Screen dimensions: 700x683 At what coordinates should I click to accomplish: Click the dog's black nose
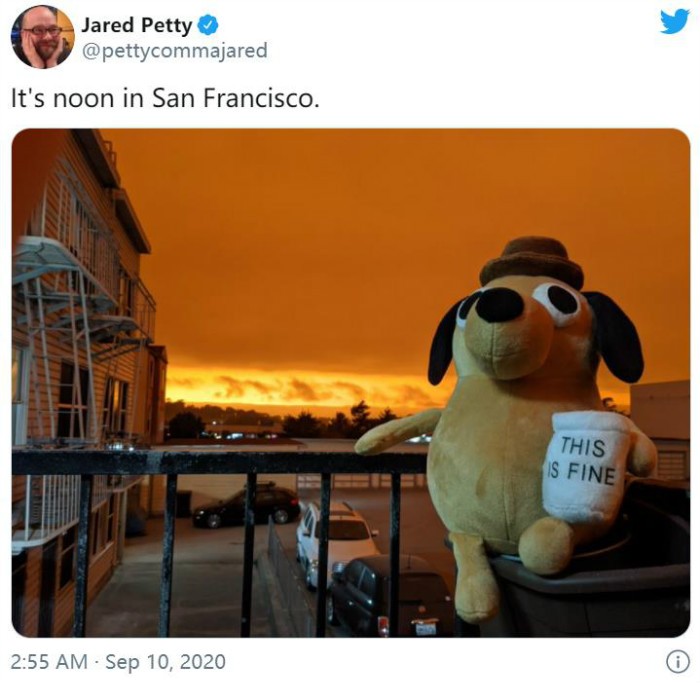[499, 305]
